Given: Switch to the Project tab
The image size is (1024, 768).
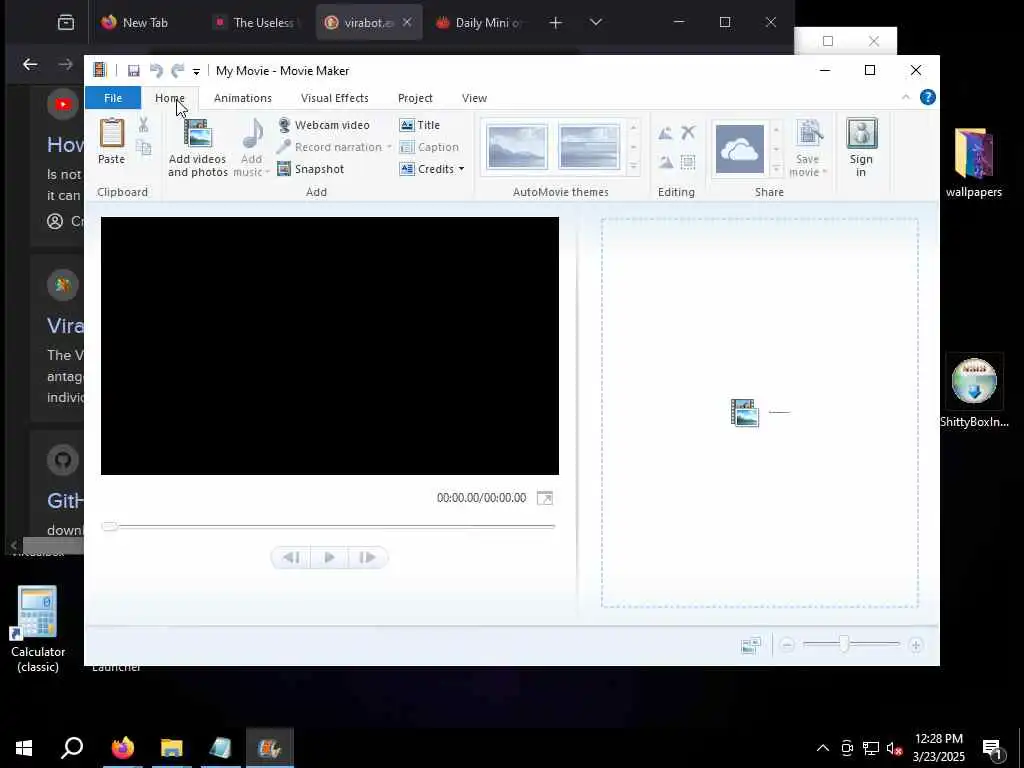Looking at the screenshot, I should [x=415, y=98].
